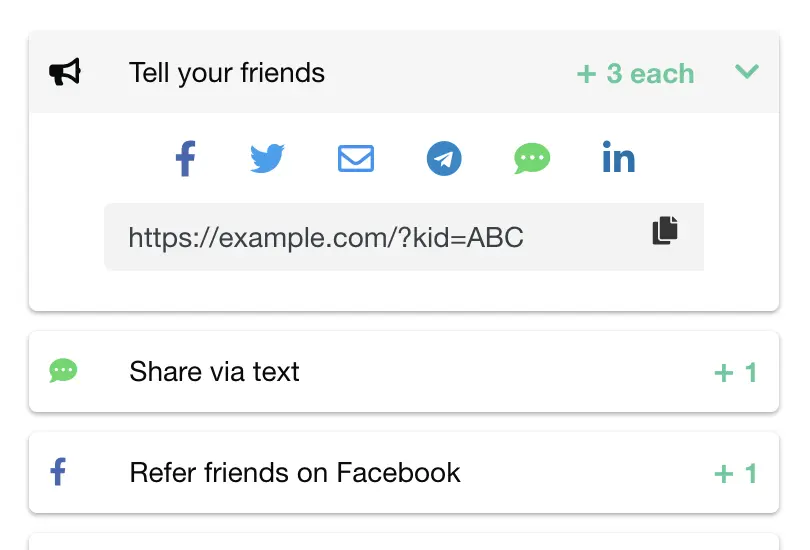Click the Facebook icon beside Refer friends

coord(58,472)
